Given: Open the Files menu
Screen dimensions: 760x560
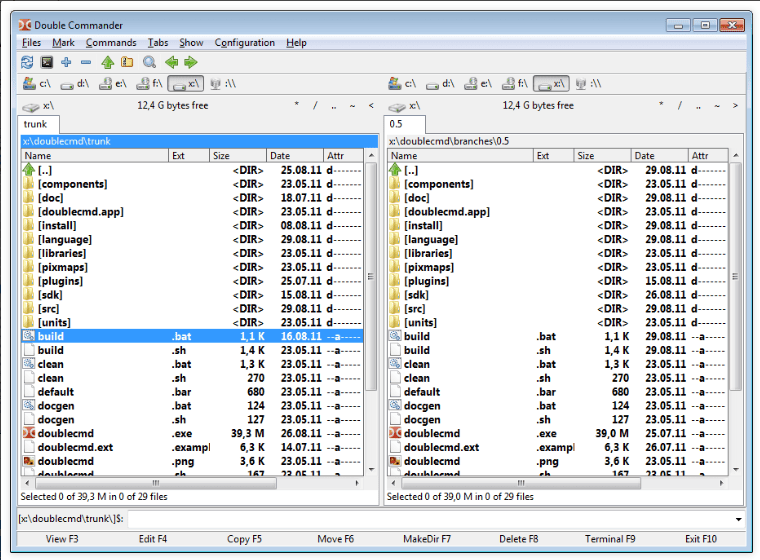Looking at the screenshot, I should (32, 43).
